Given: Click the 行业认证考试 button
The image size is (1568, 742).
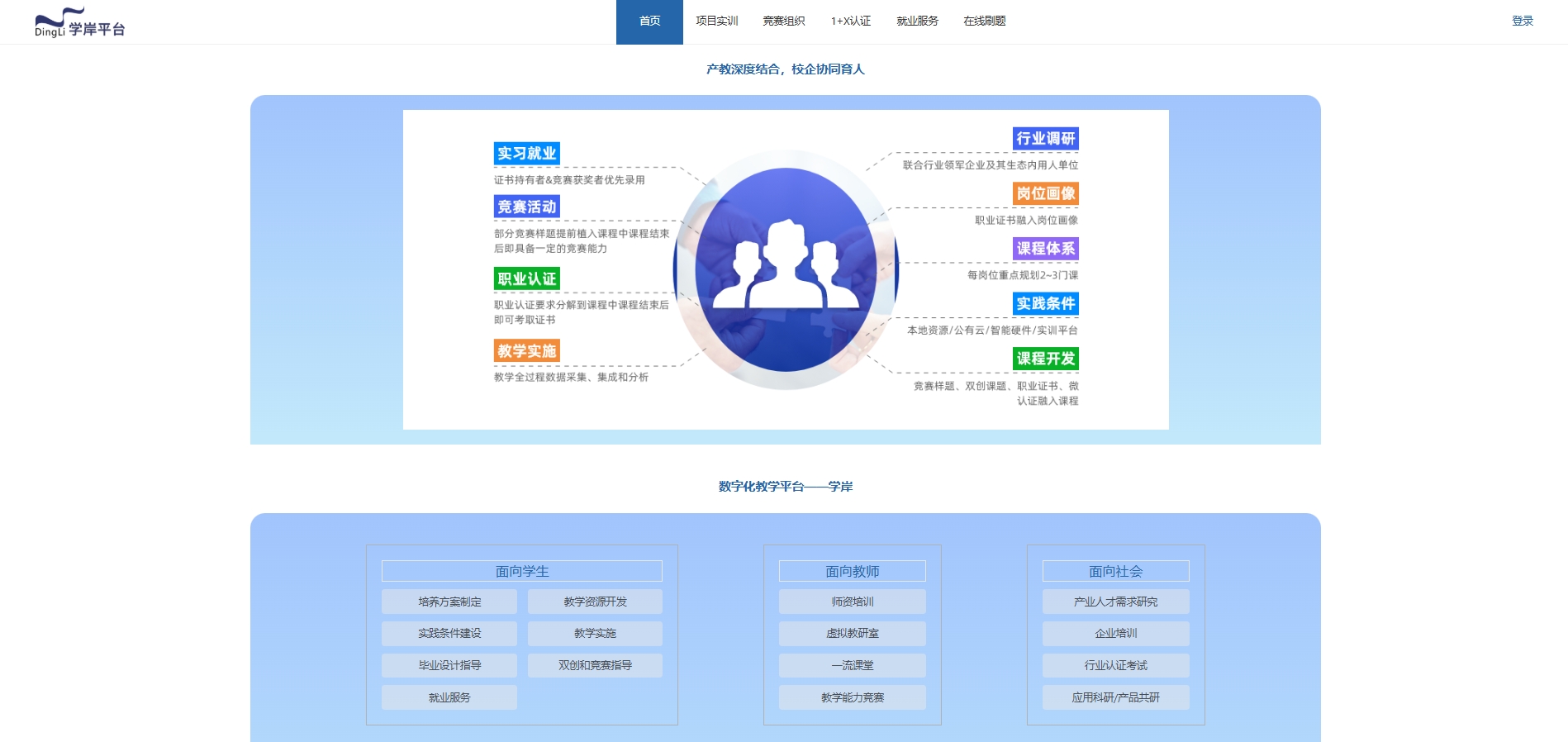Looking at the screenshot, I should (x=1115, y=665).
